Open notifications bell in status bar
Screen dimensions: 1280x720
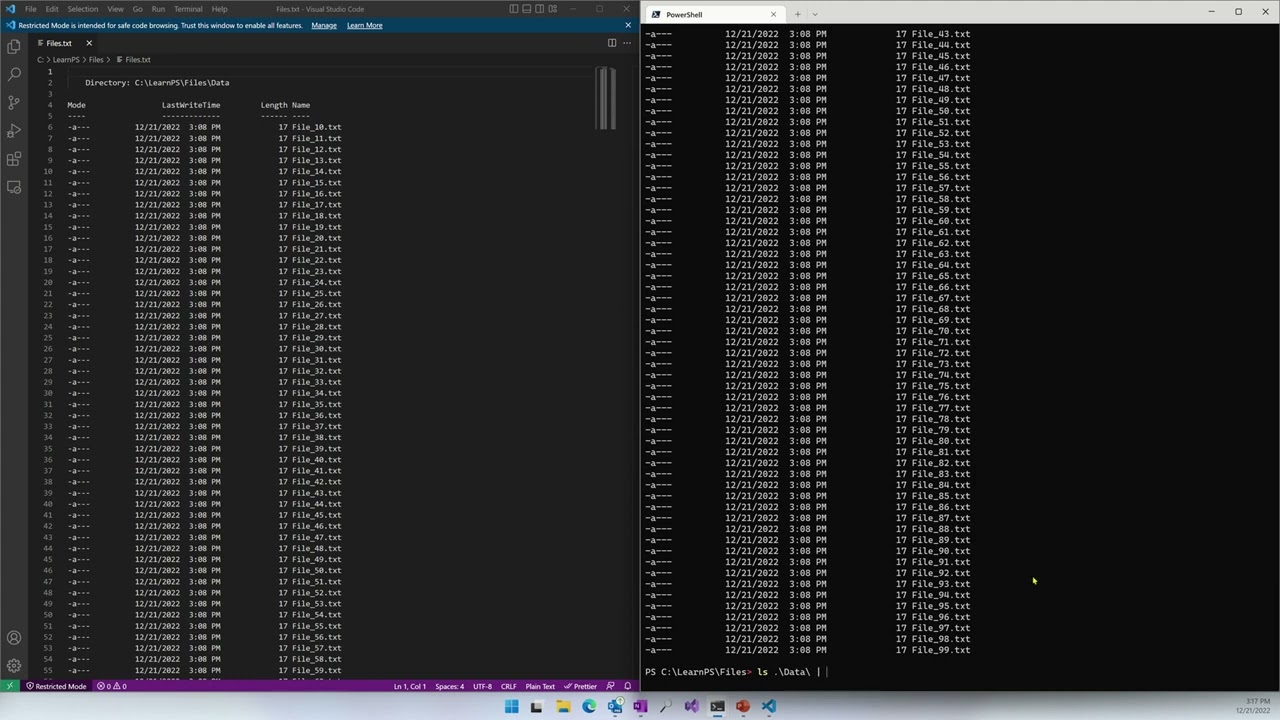click(x=628, y=686)
